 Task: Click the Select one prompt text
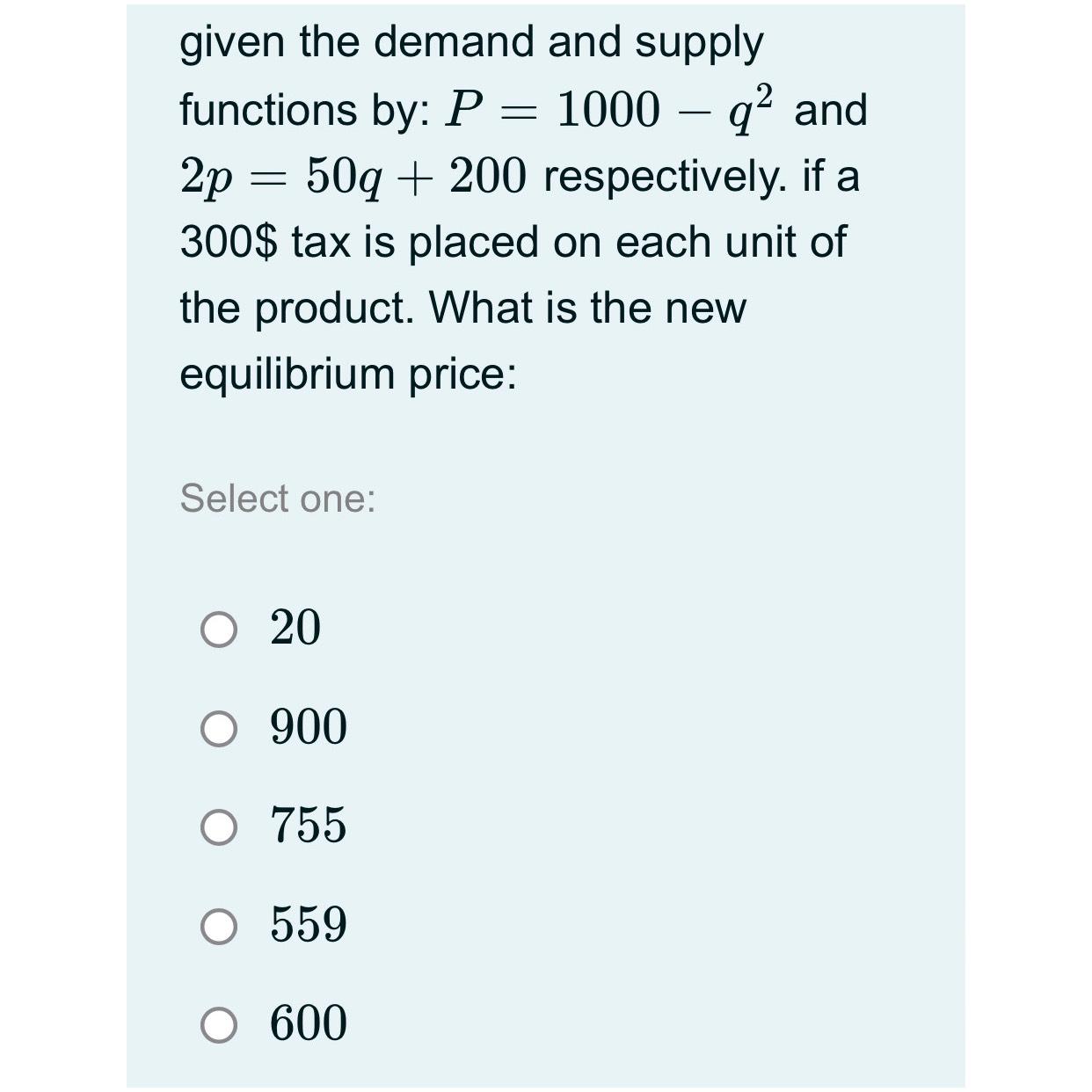(277, 499)
